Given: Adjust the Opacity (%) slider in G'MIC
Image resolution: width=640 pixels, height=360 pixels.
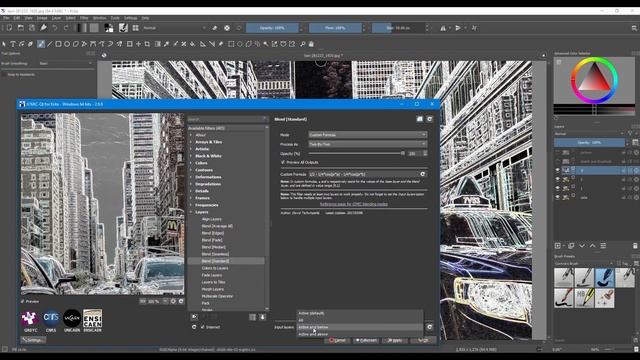Looking at the screenshot, I should tap(356, 153).
